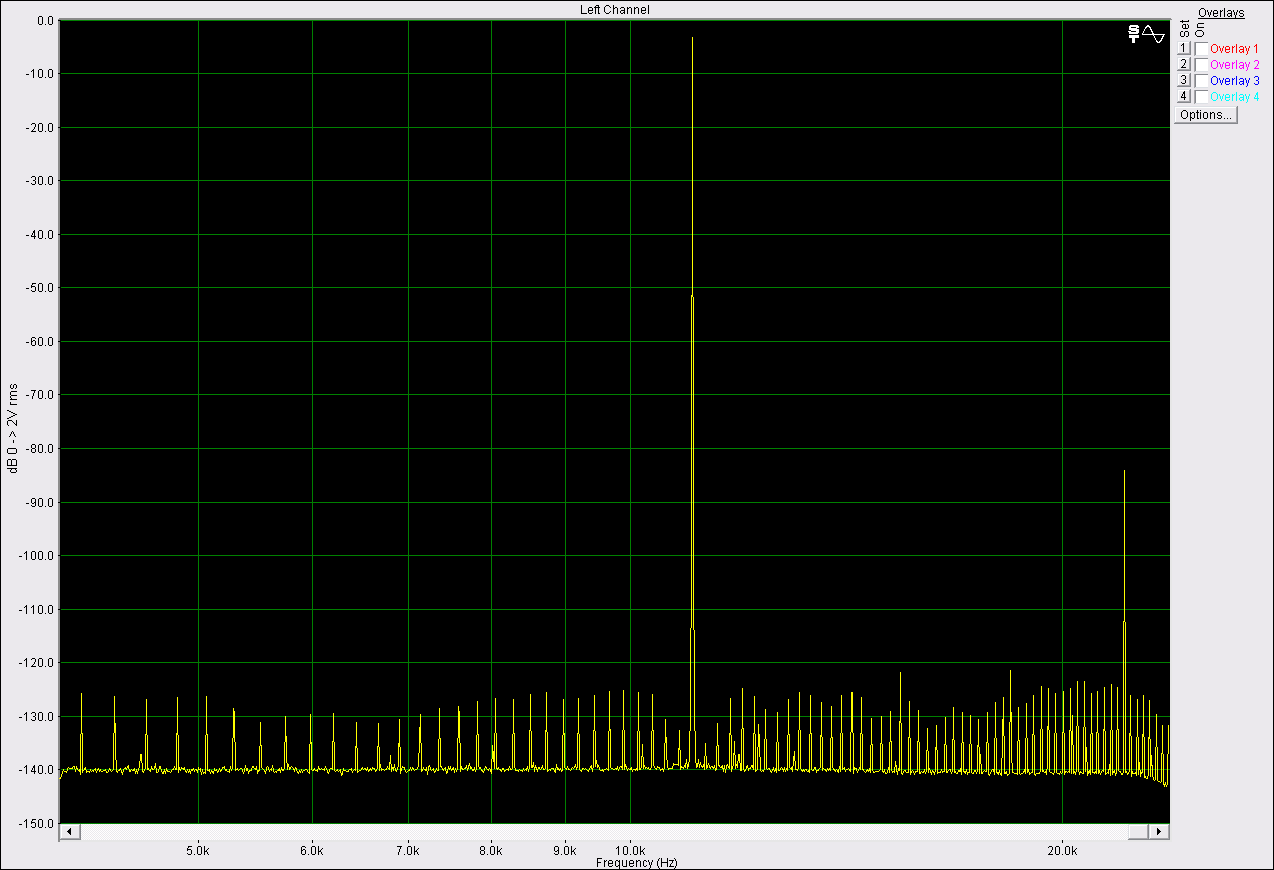Store trace with the Set 3 button

(x=1183, y=81)
